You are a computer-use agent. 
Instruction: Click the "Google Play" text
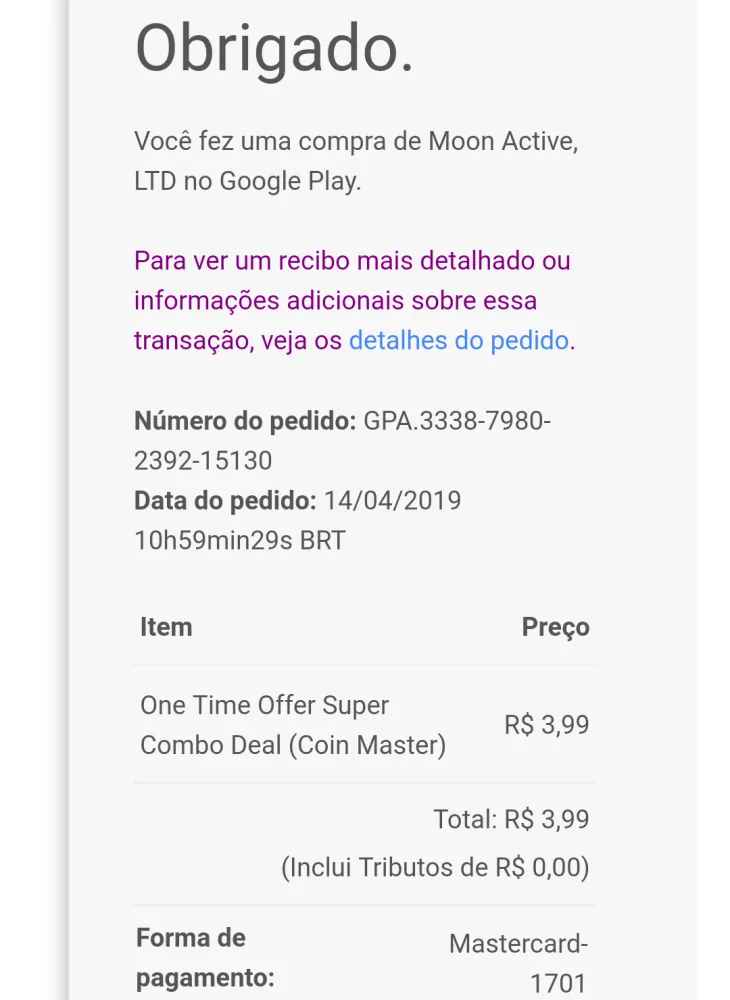[x=288, y=182]
